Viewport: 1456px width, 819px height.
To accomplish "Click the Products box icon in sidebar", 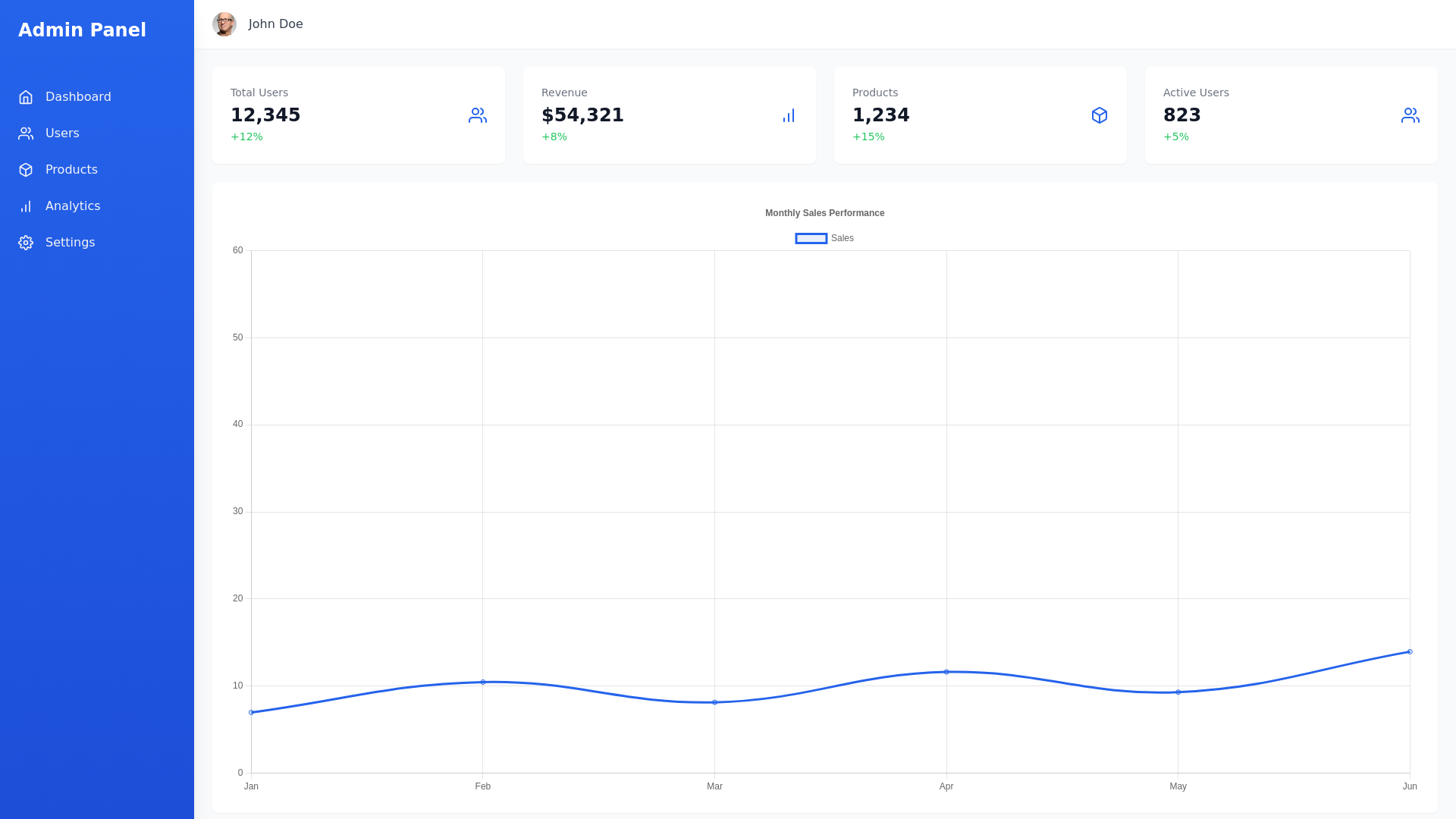I will click(x=26, y=170).
